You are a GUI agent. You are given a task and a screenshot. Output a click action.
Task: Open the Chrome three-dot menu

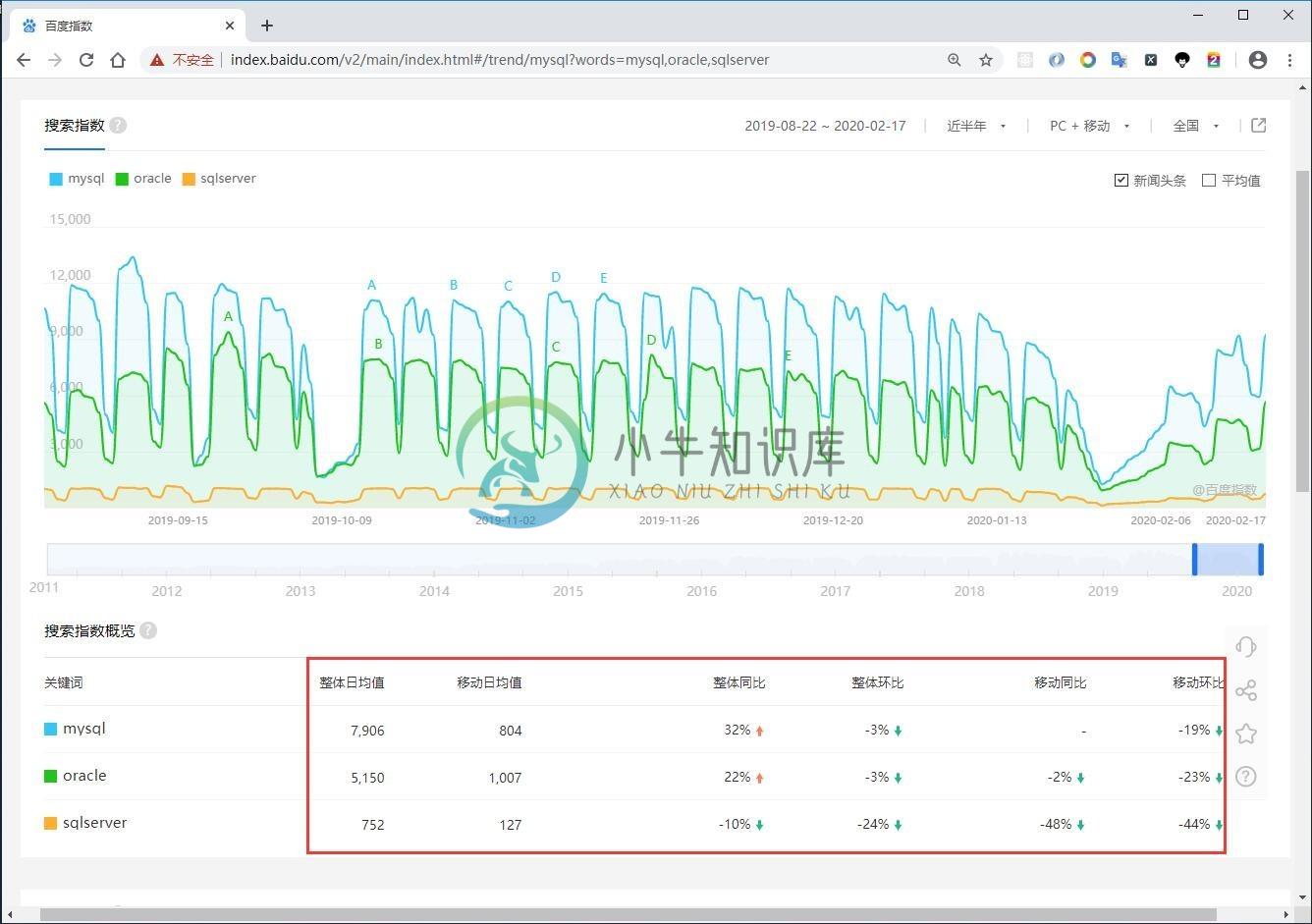(1289, 60)
